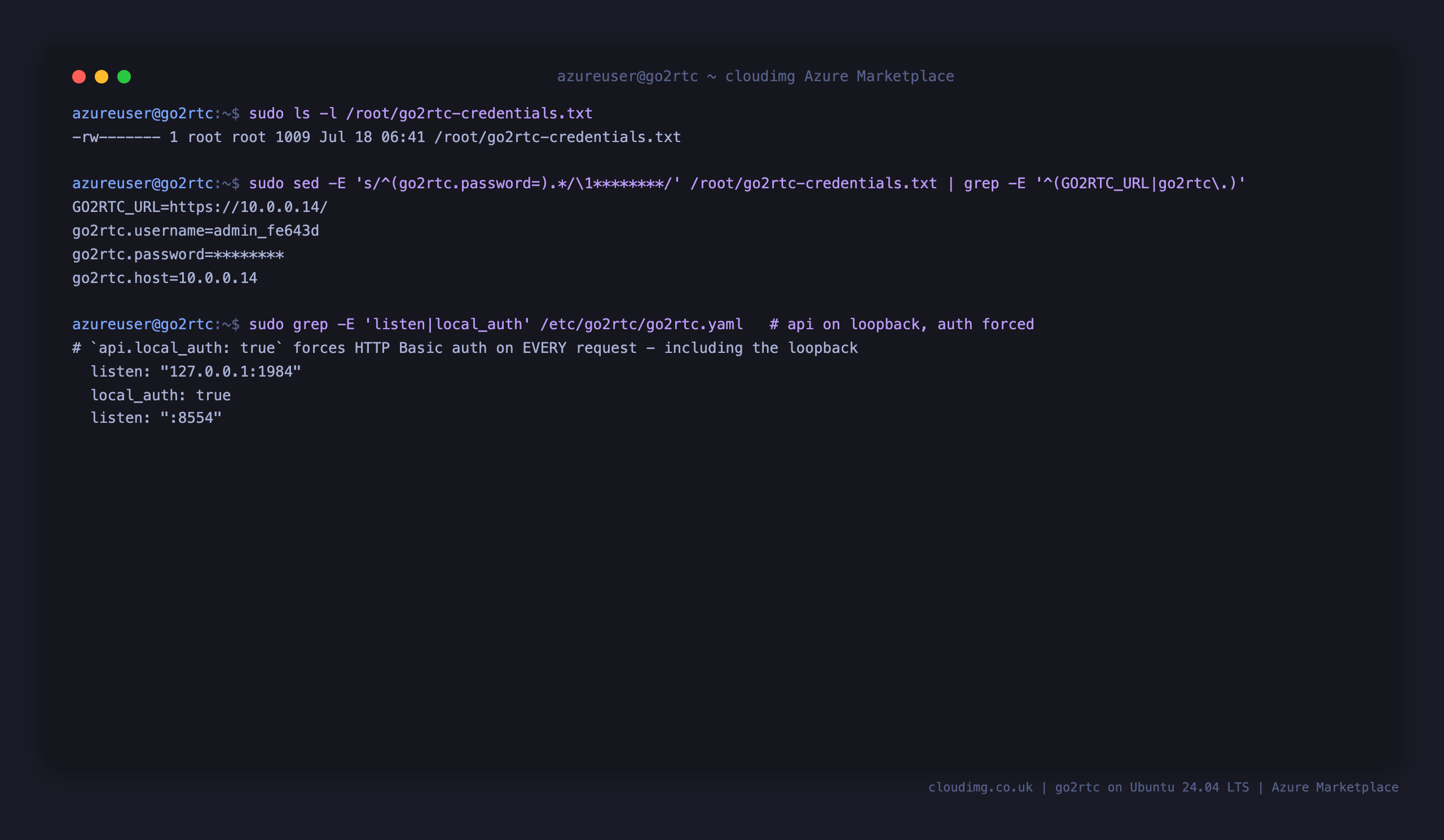Click the 'listen: ":8554"' line
The width and height of the screenshot is (1444, 840).
(156, 417)
